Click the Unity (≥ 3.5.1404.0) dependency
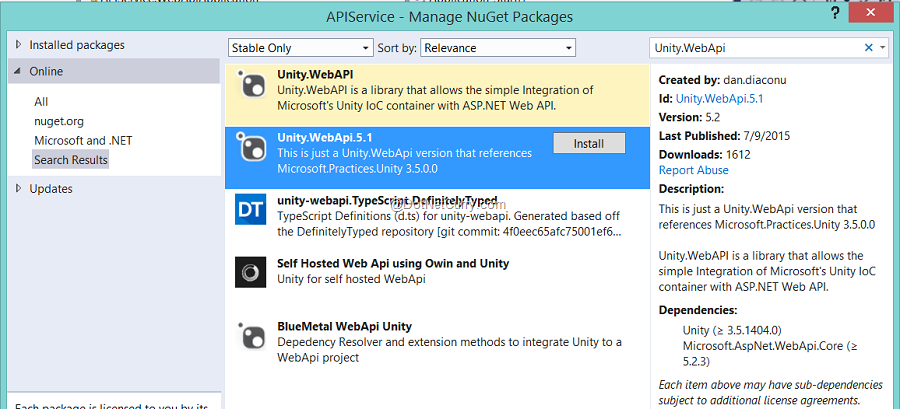 732,330
